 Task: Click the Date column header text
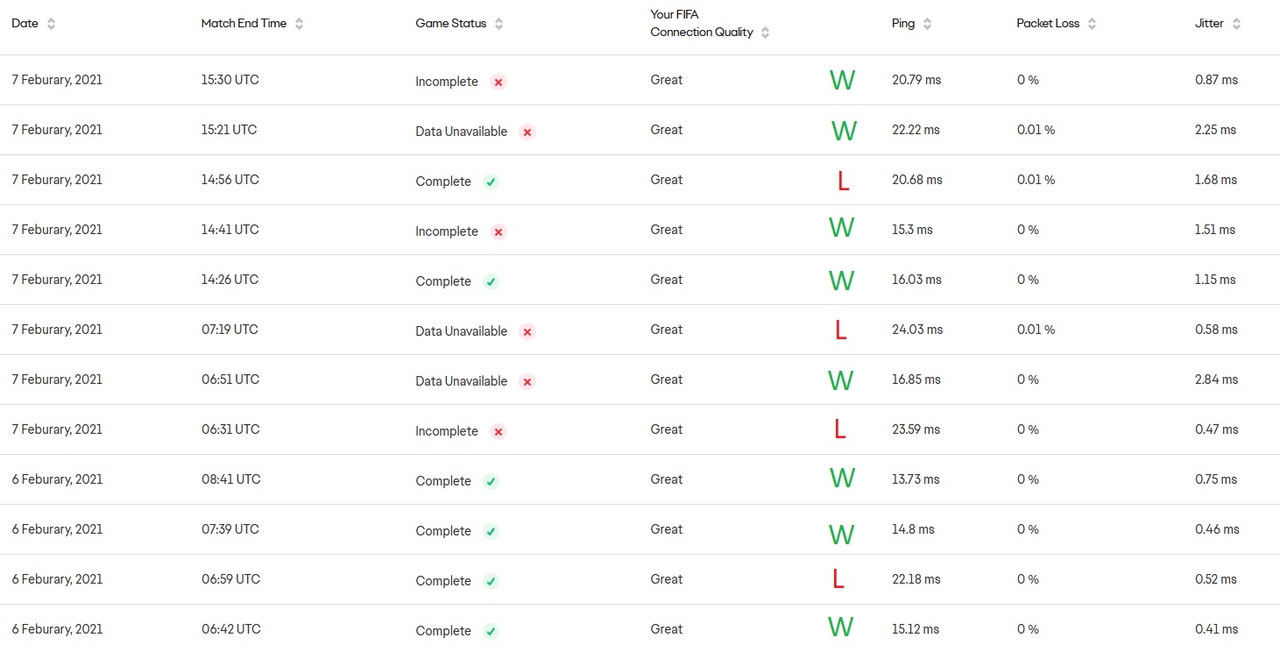25,23
